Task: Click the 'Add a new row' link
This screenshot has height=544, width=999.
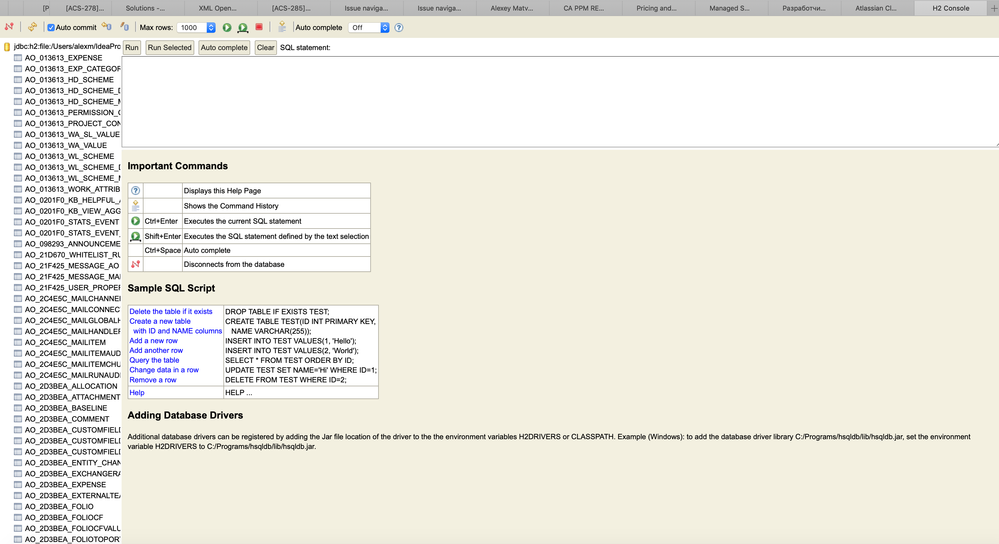Action: click(154, 341)
